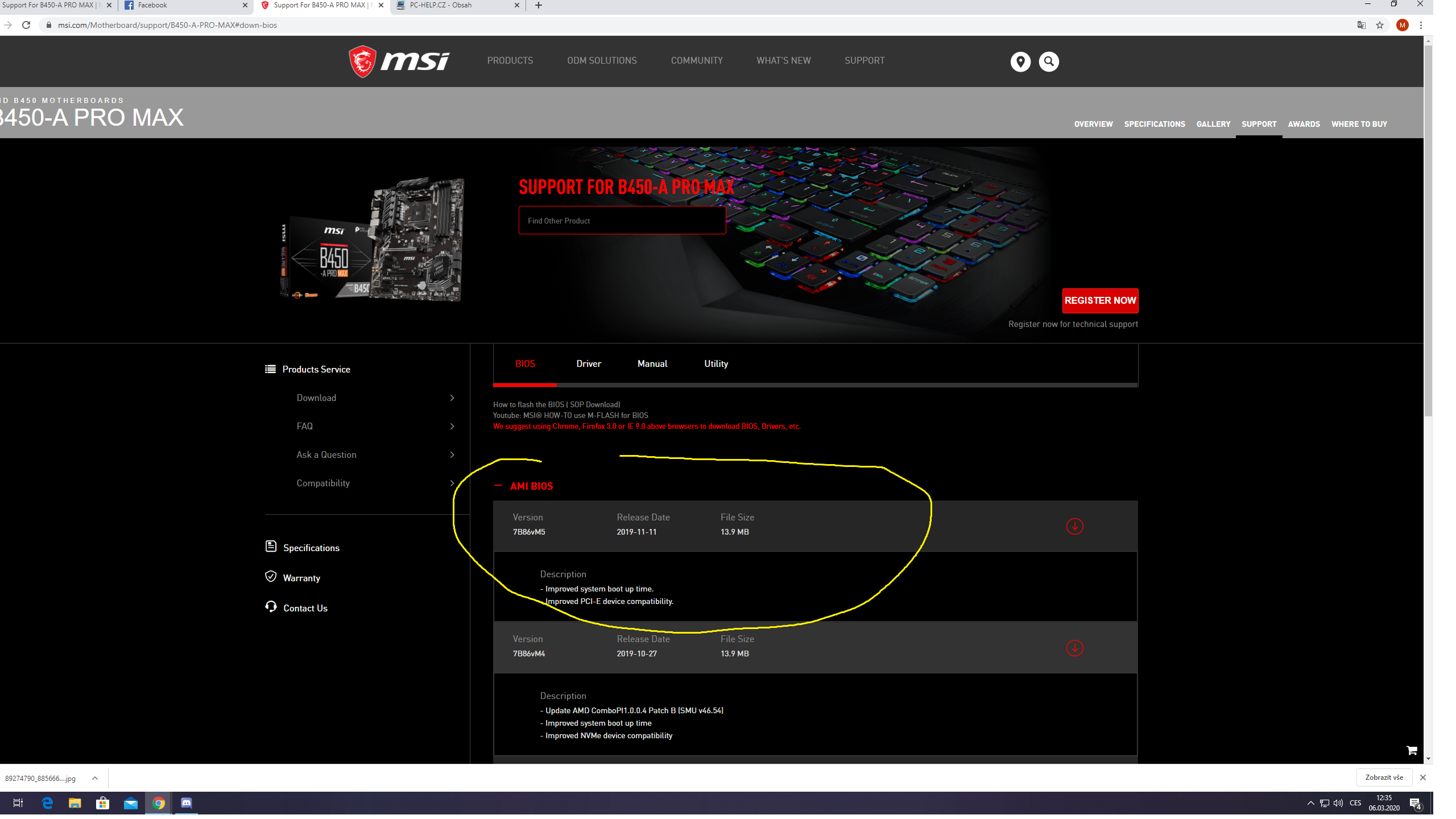Open the Warranty link
The image size is (1456, 819).
[x=301, y=578]
